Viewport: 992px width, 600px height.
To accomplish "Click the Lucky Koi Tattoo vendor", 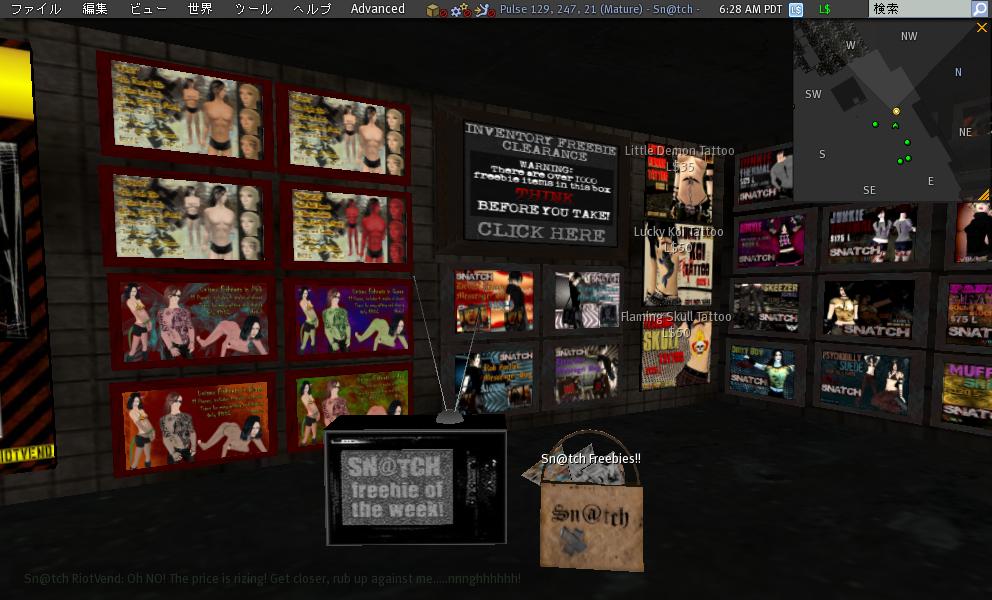I will pos(678,266).
